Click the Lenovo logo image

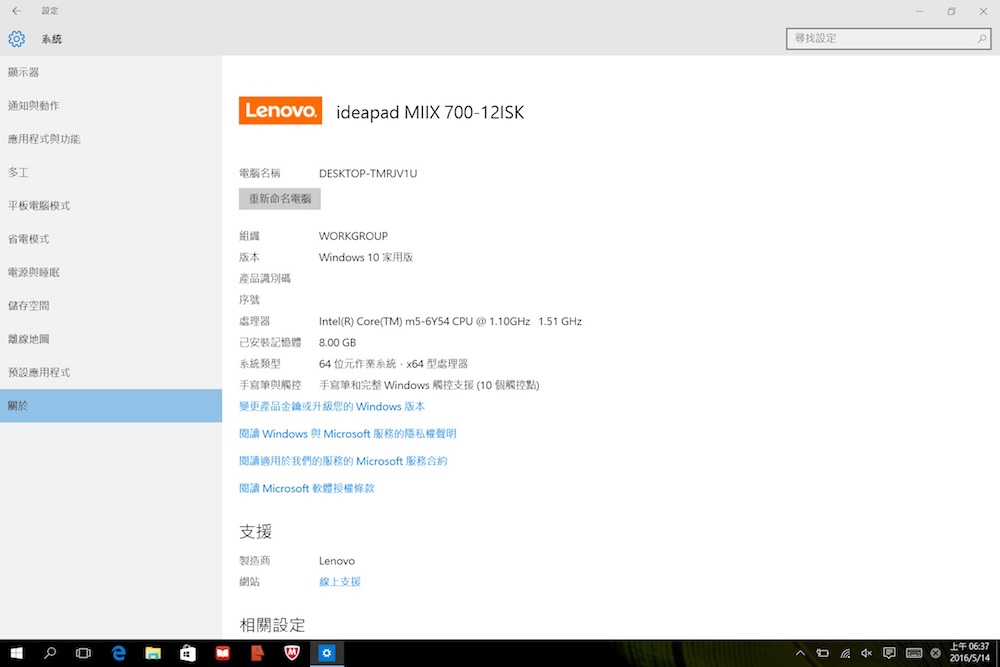pyautogui.click(x=281, y=110)
